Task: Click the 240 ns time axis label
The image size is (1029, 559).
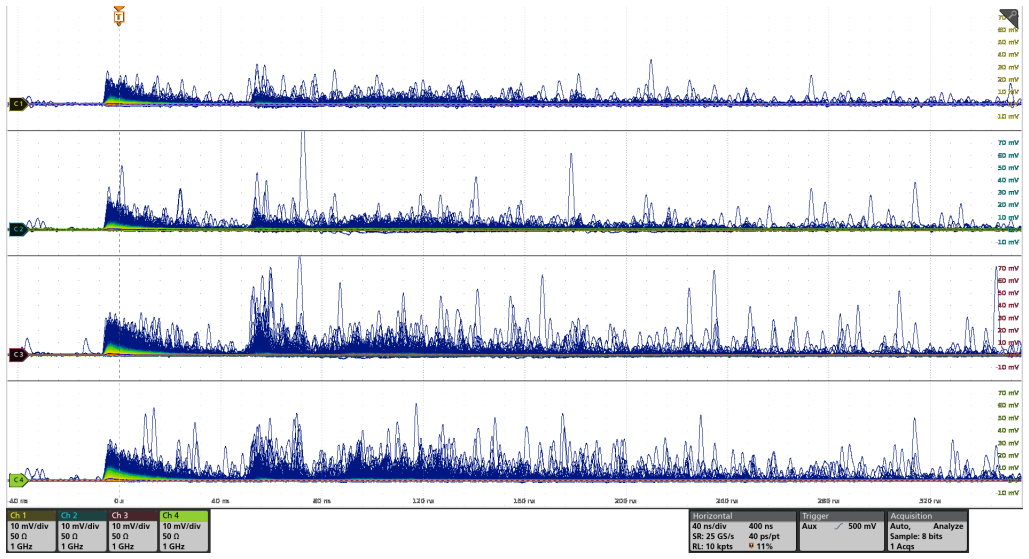Action: (726, 501)
